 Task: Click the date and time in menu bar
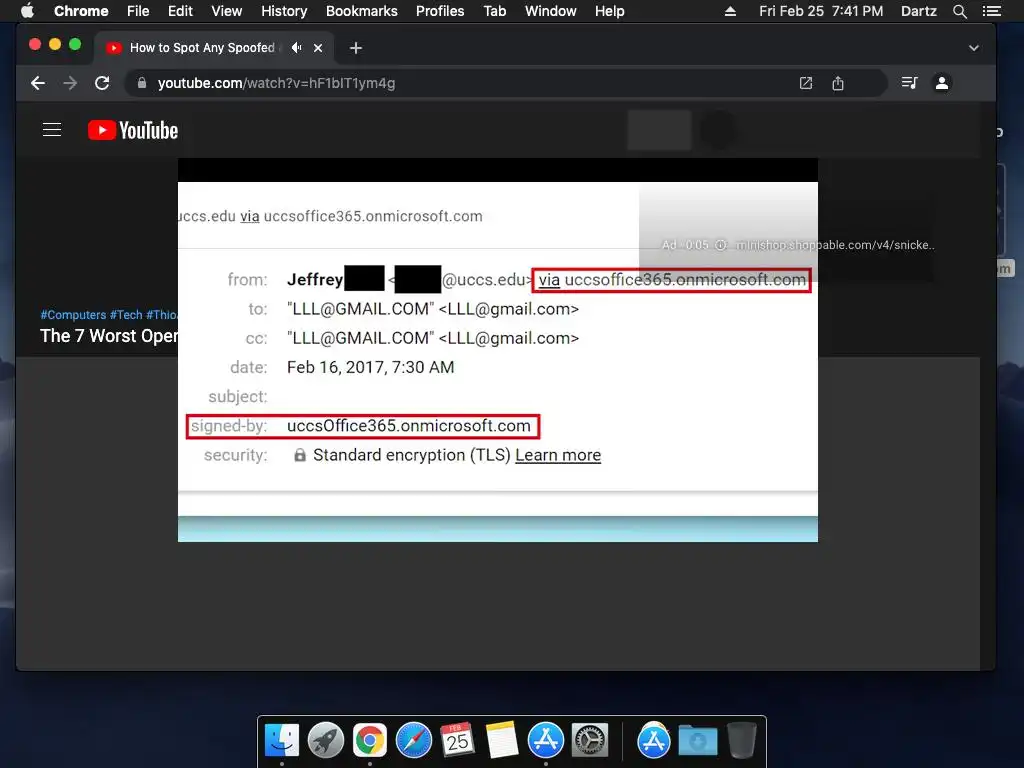[821, 11]
